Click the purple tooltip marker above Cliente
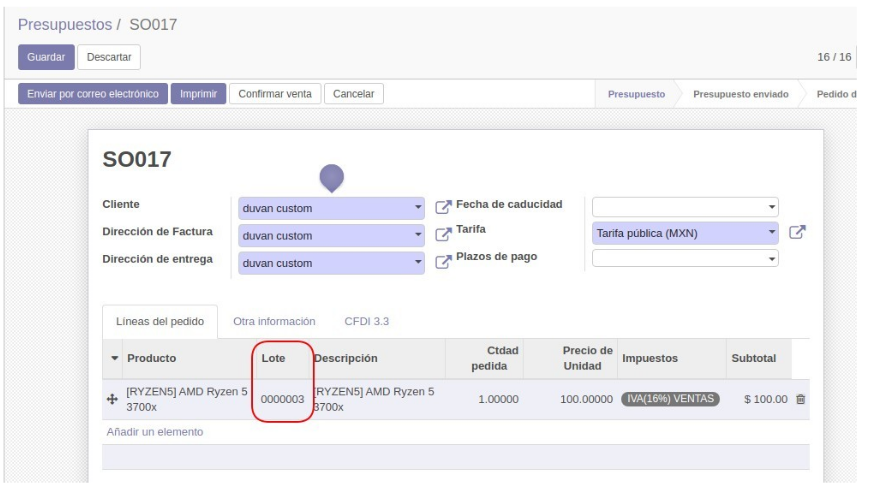870x493 pixels. (x=332, y=178)
